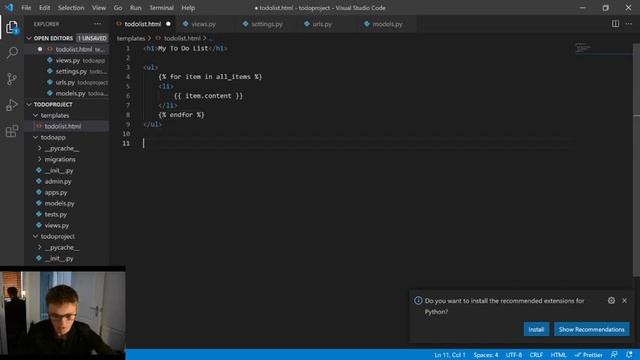Open the Edit menu
The height and width of the screenshot is (360, 640).
[44, 8]
